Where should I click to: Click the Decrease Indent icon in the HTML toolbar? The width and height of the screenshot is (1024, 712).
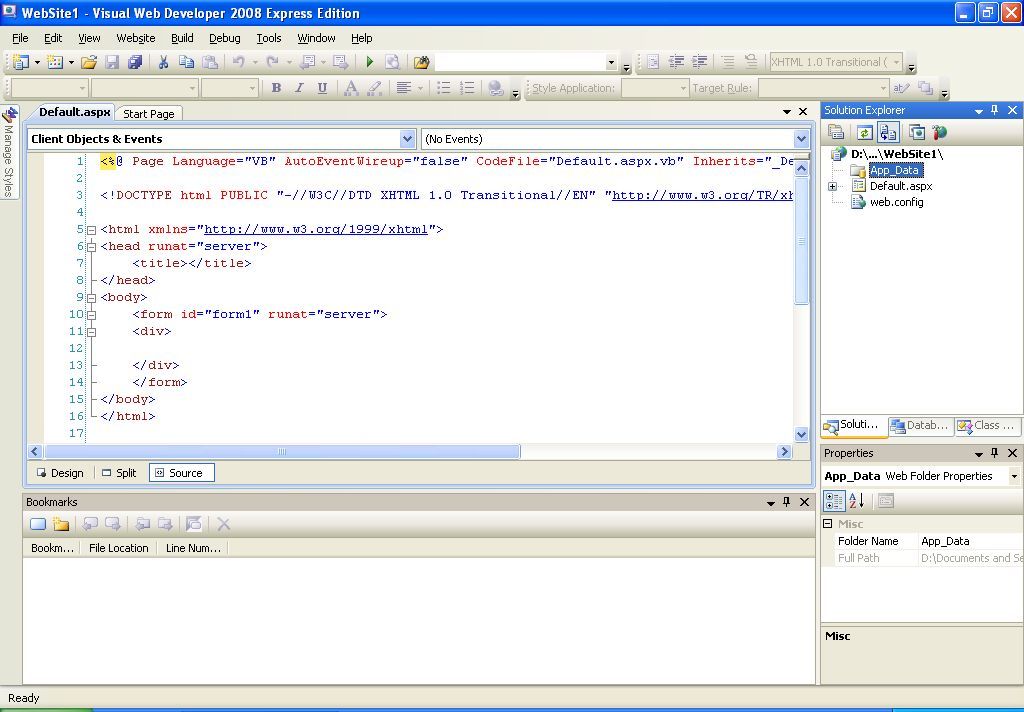click(x=677, y=62)
